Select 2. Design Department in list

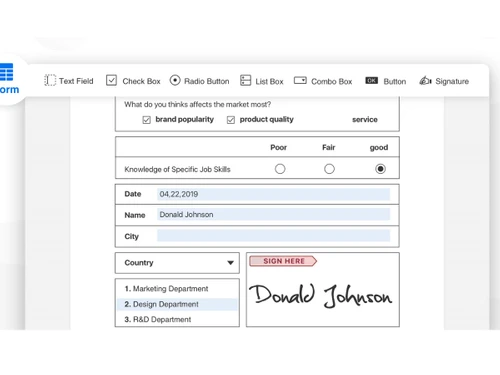tap(177, 304)
